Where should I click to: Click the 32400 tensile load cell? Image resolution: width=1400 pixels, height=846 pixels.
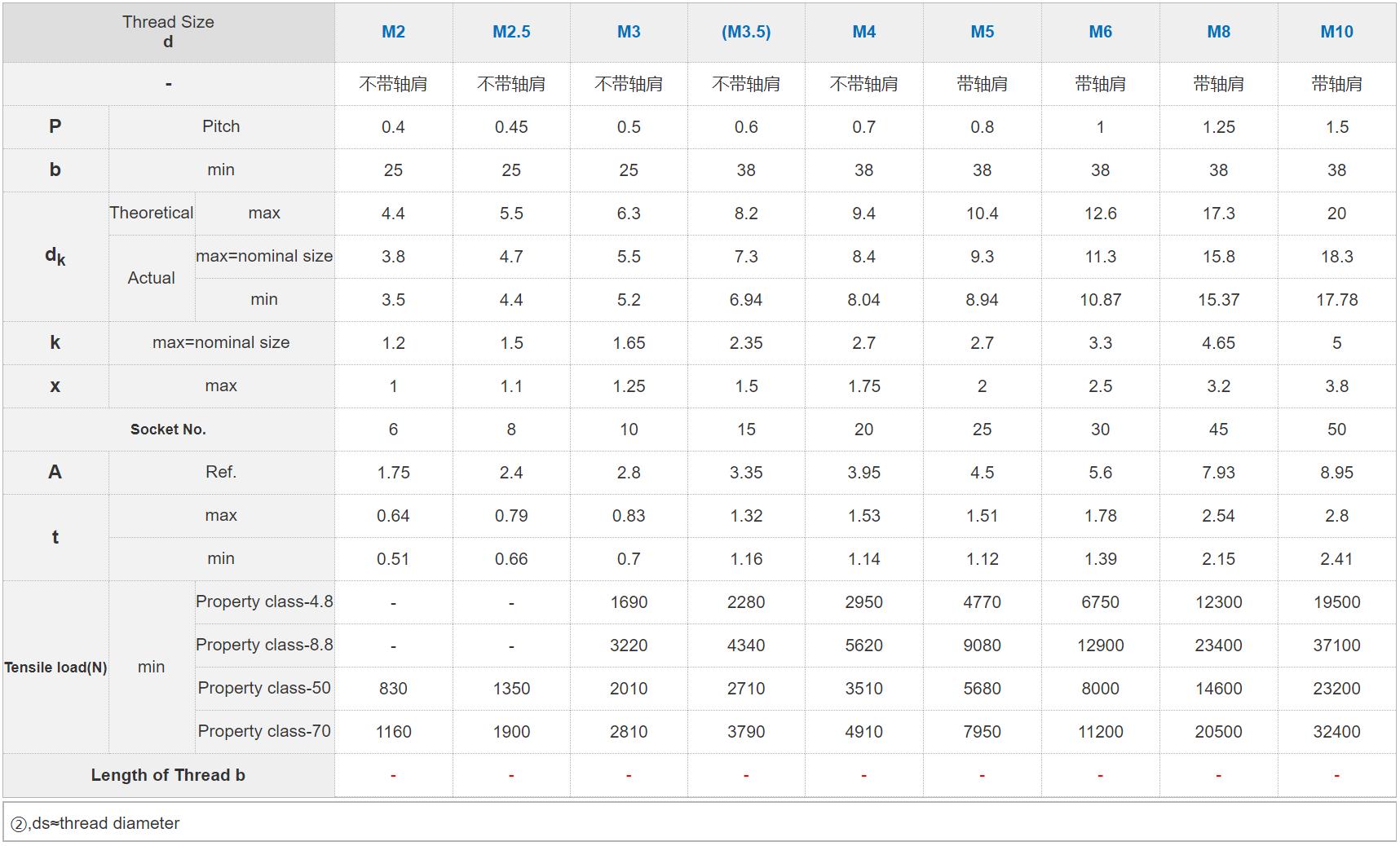tap(1336, 732)
